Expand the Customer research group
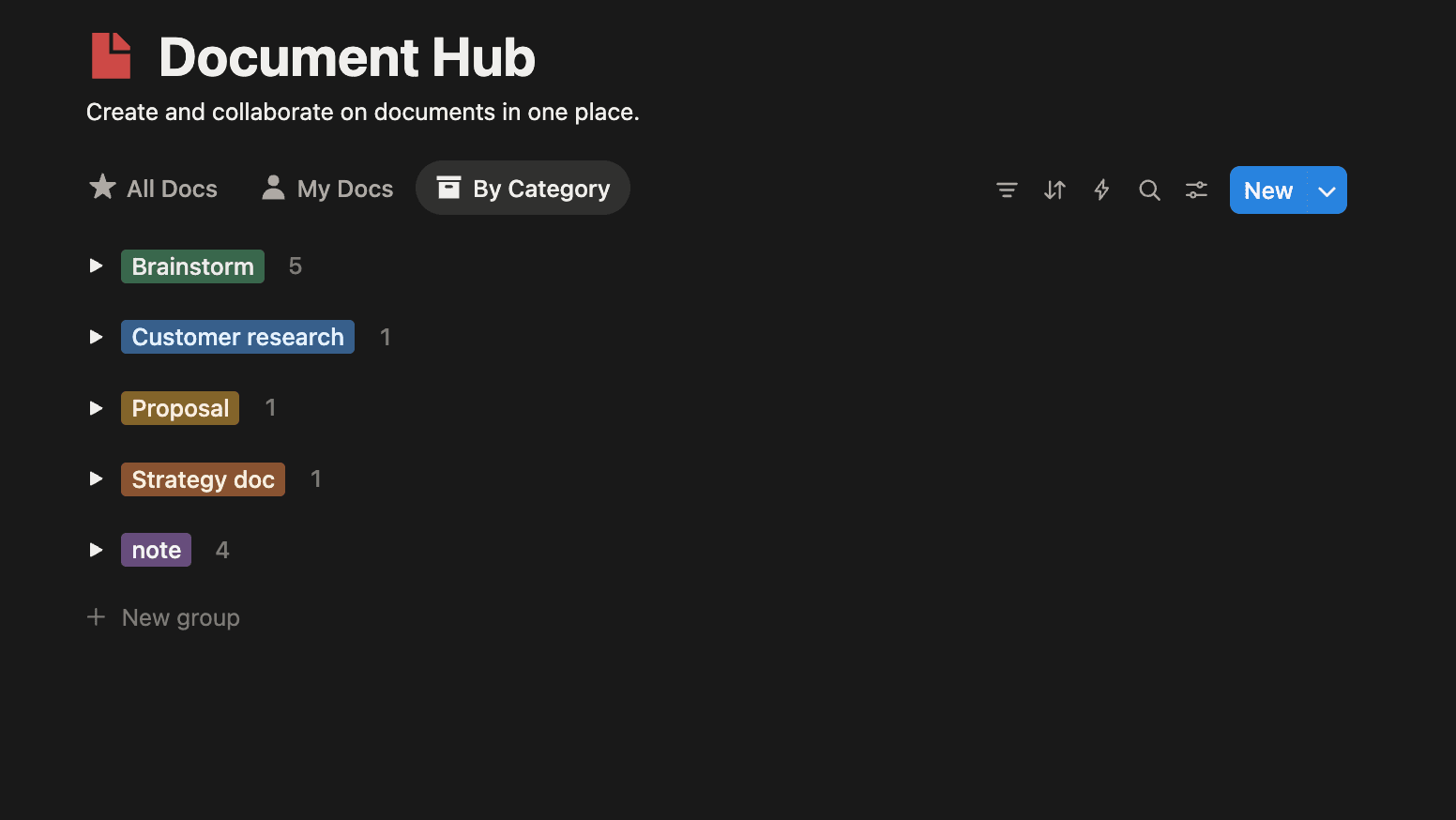 click(97, 337)
